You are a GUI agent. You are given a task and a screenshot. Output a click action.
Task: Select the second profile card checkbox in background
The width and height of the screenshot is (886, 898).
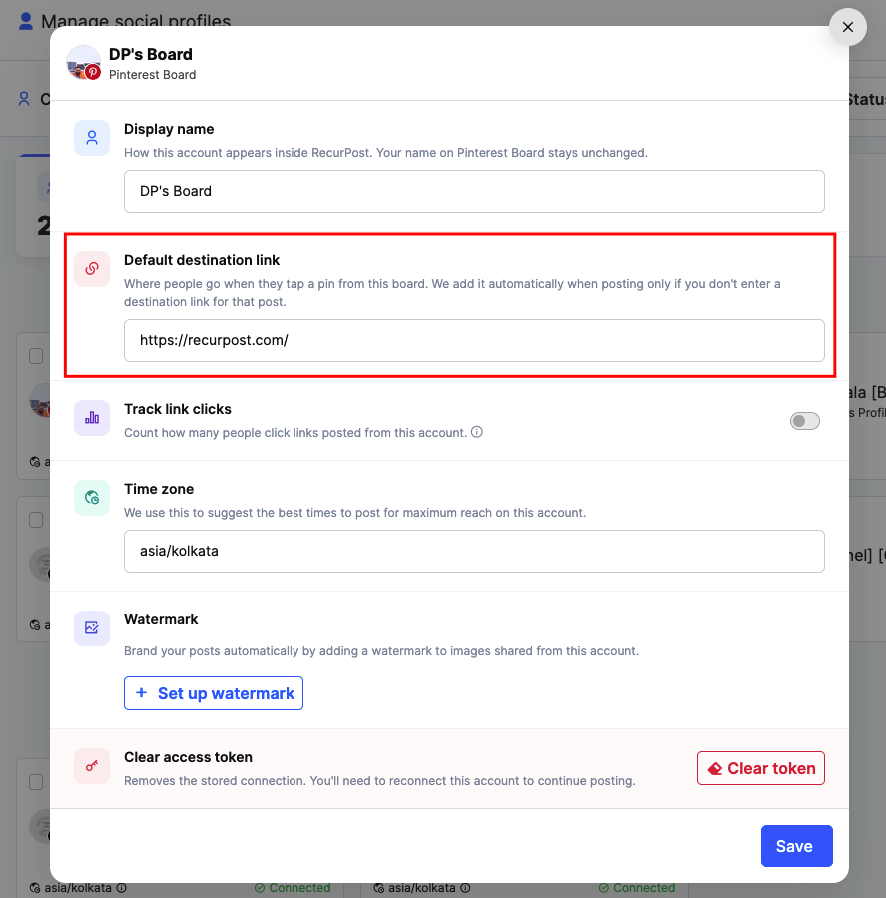(36, 520)
